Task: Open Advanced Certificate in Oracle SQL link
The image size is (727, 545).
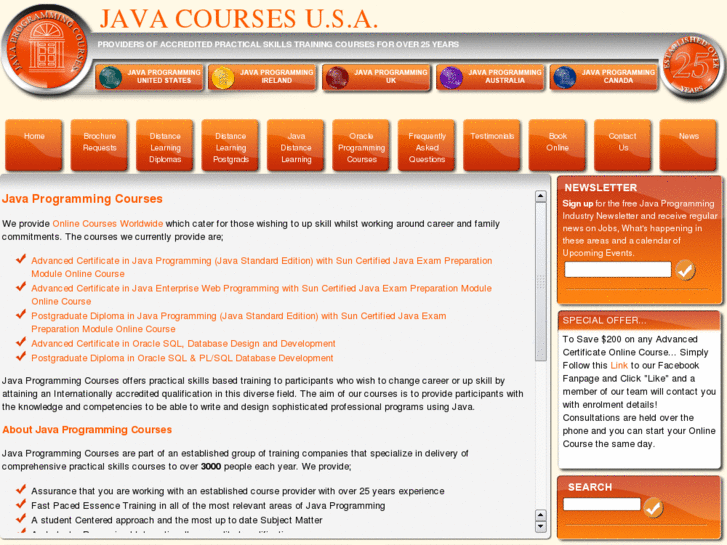Action: pos(183,344)
